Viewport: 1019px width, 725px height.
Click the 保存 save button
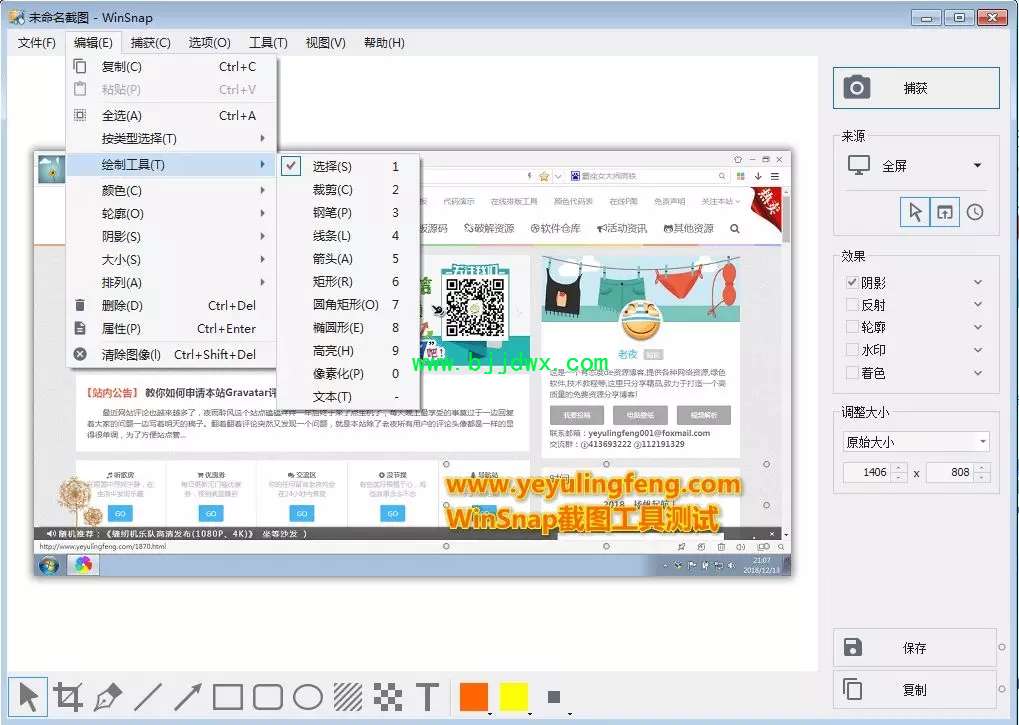pyautogui.click(x=914, y=647)
